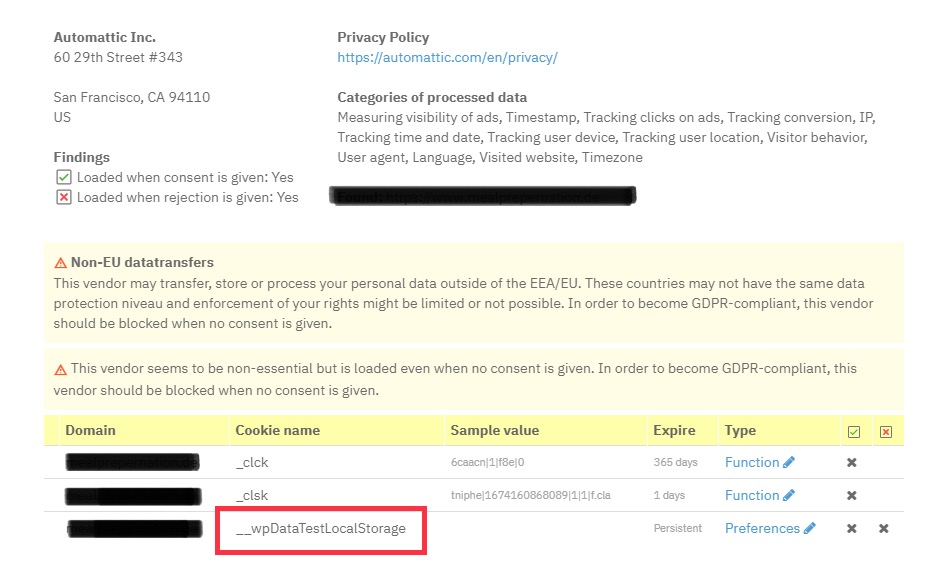Select the _clck cookie name cell
The width and height of the screenshot is (934, 569).
tap(252, 462)
